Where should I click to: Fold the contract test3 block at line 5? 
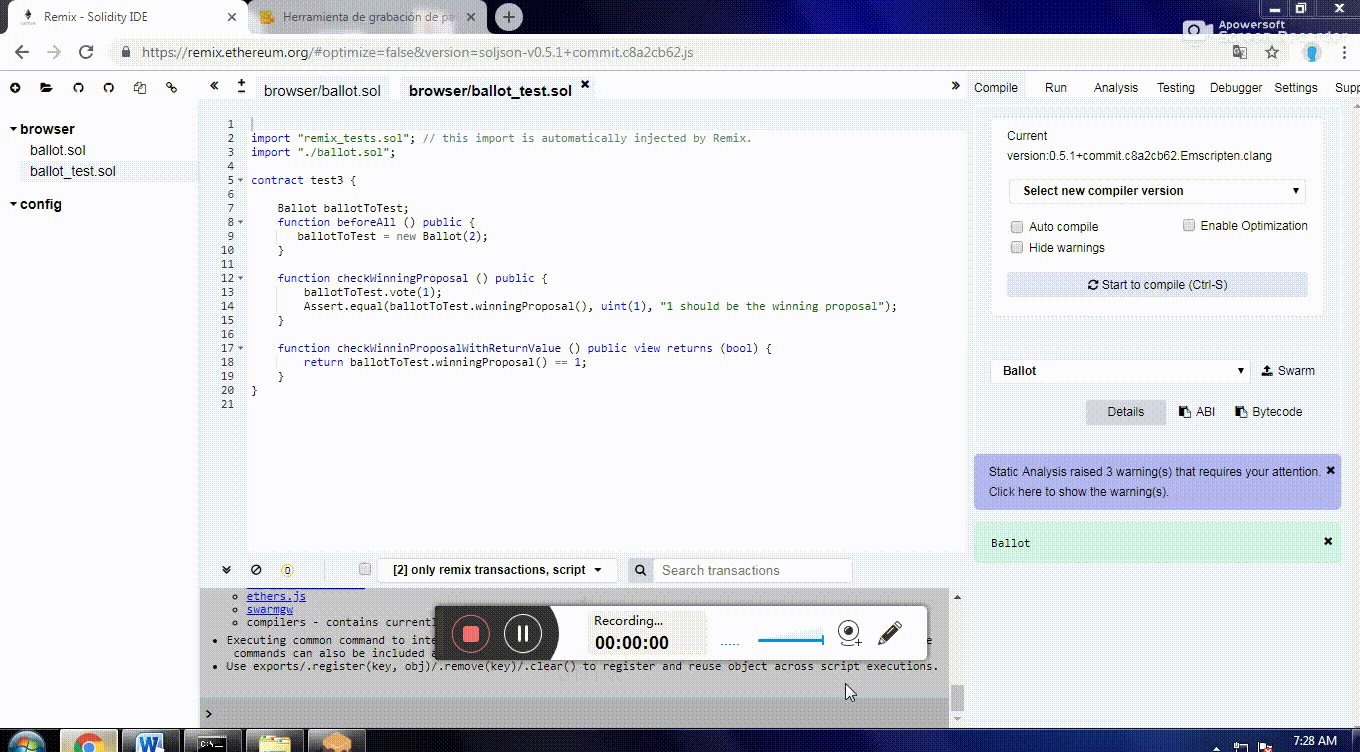click(241, 181)
